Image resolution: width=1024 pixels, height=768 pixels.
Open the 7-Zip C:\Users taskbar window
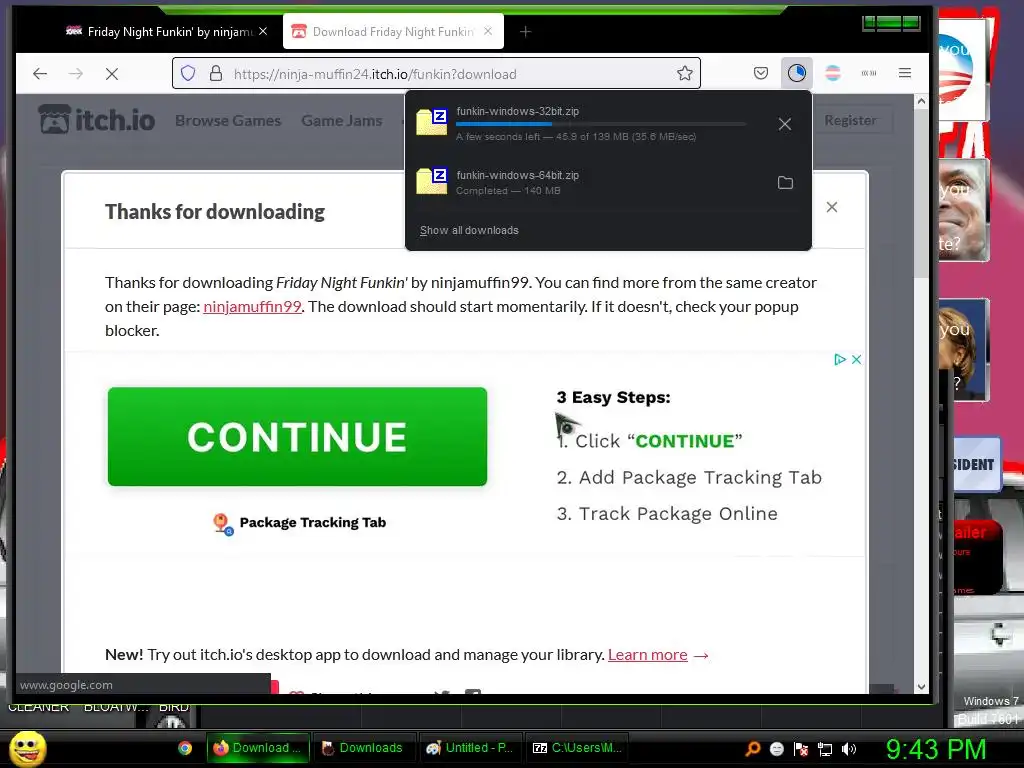point(577,748)
